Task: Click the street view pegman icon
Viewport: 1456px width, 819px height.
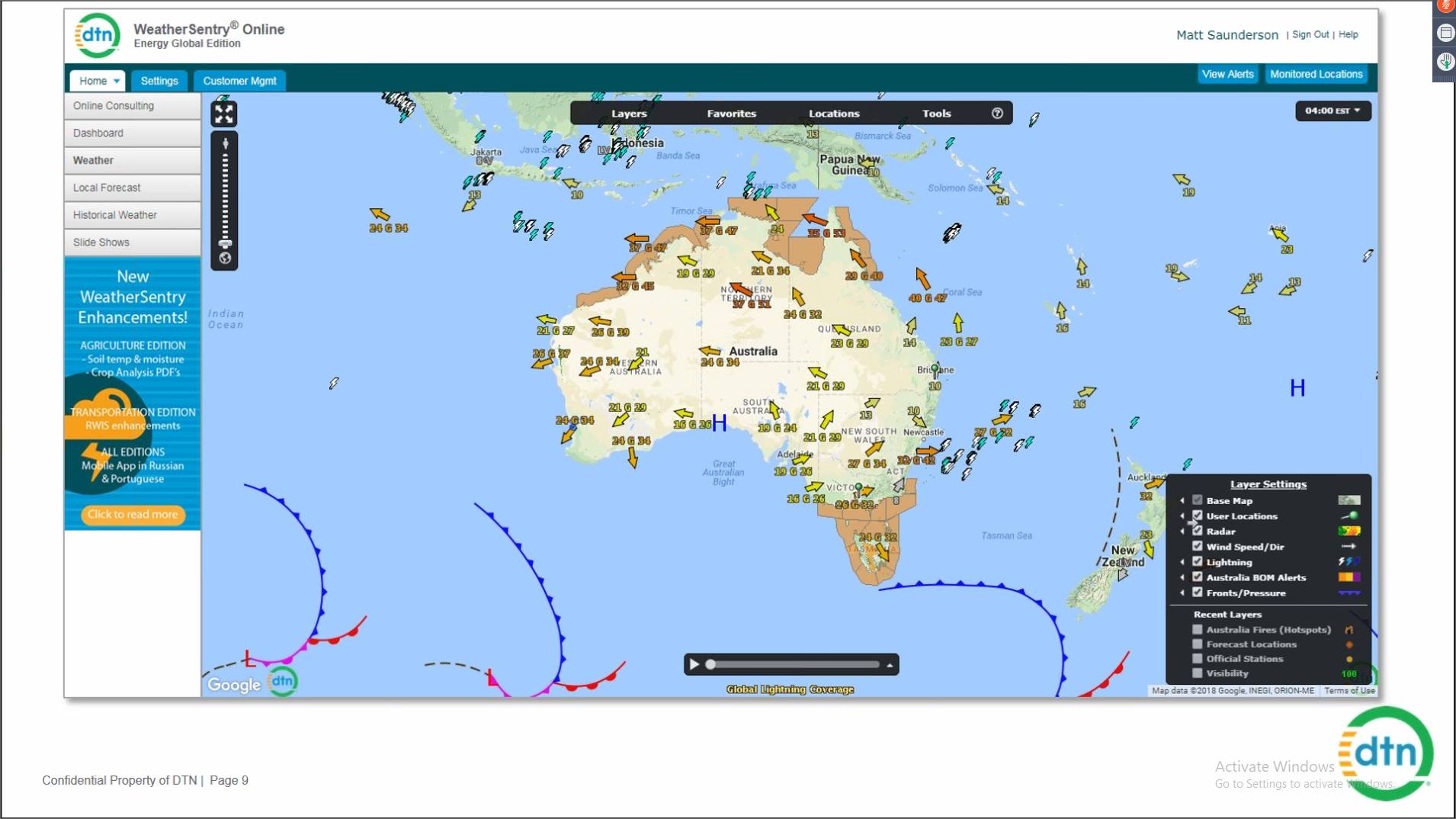Action: click(225, 143)
